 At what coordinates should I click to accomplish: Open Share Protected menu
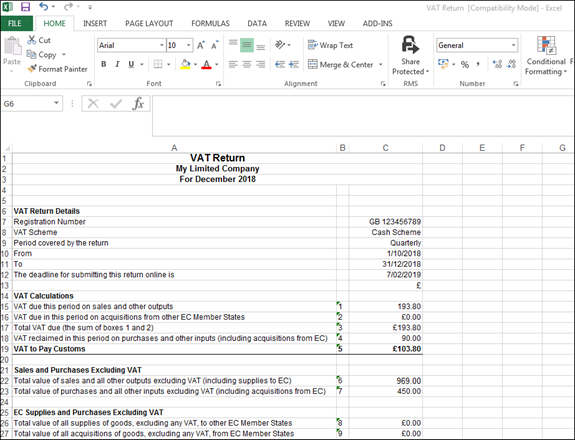pyautogui.click(x=410, y=56)
